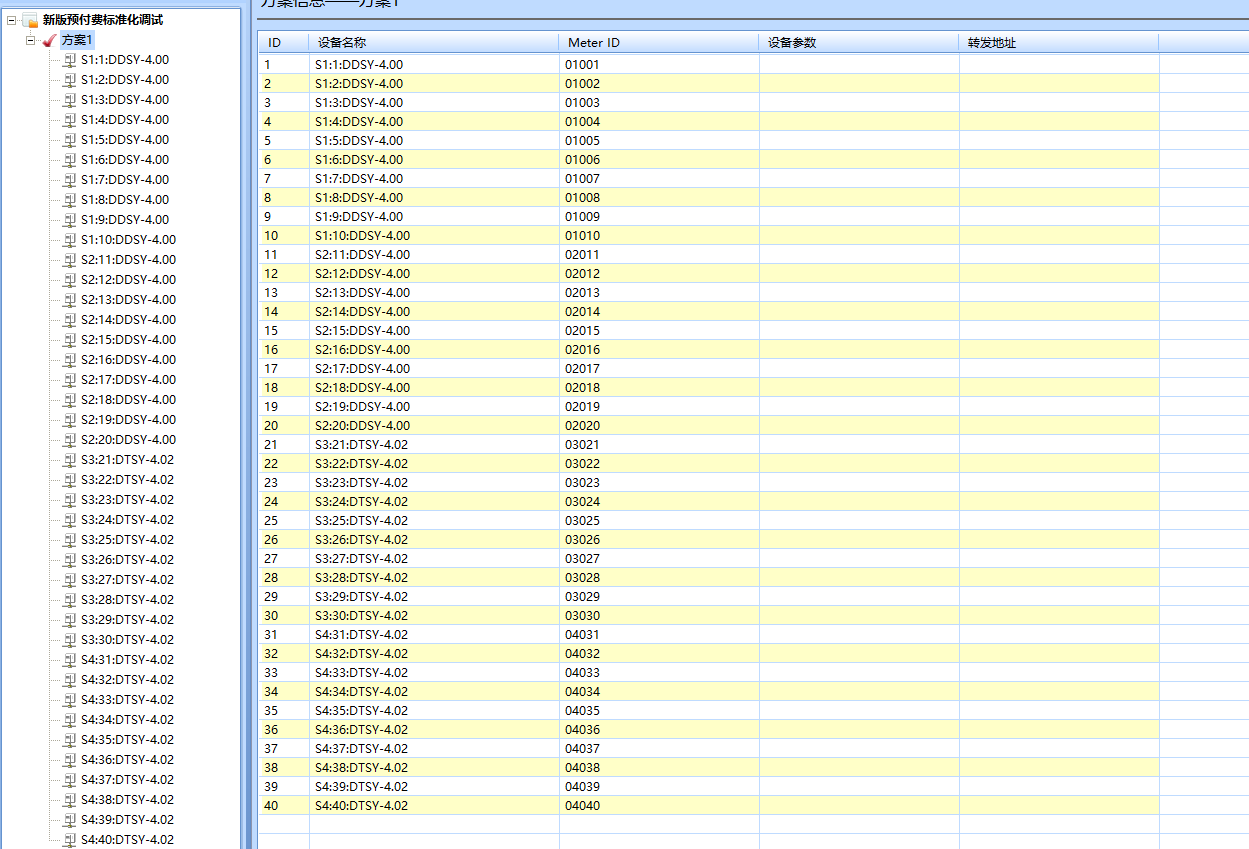Sort table by the ID column header
1249x849 pixels.
(x=283, y=43)
